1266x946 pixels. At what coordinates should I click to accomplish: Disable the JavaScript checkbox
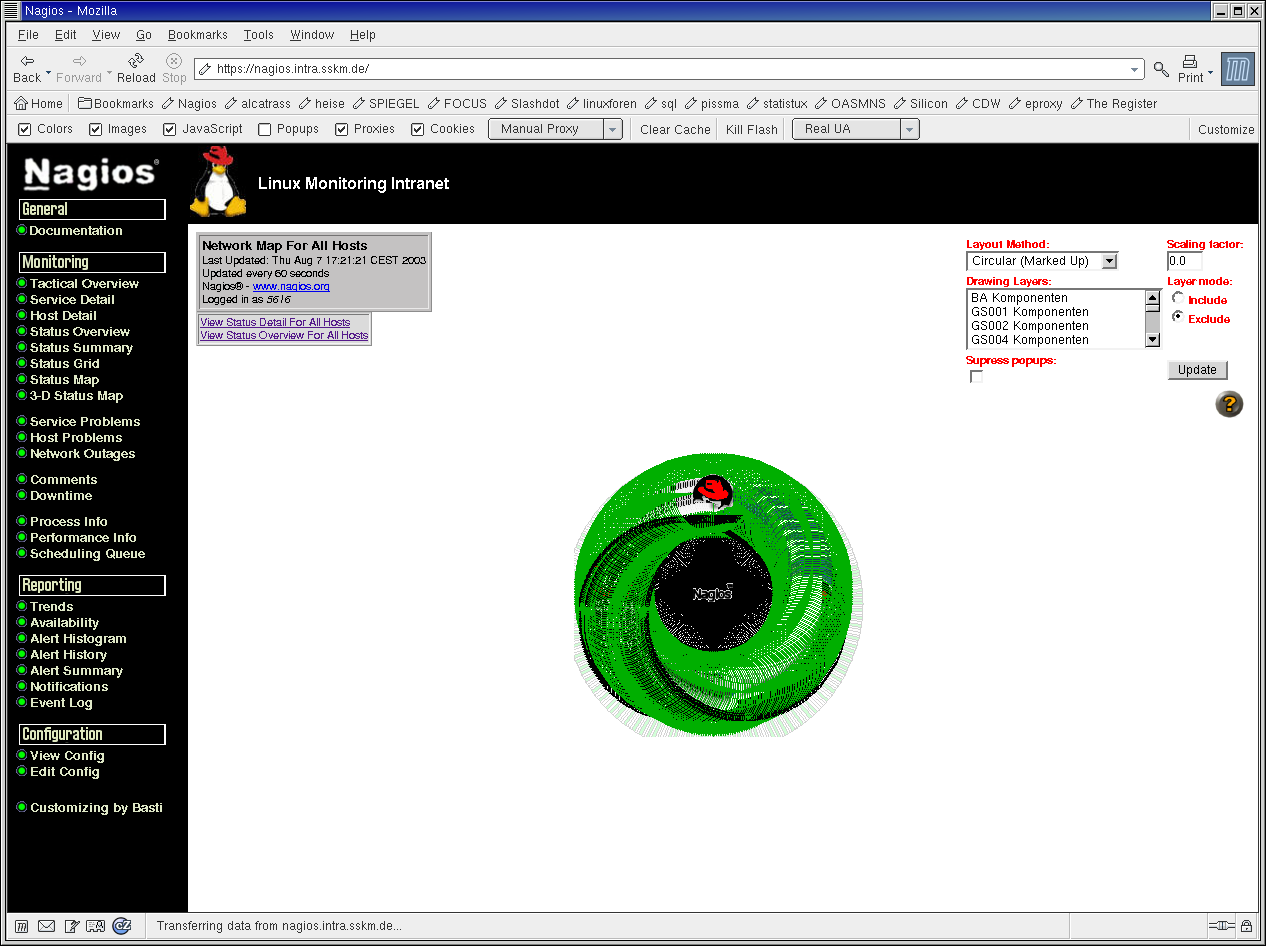pyautogui.click(x=170, y=129)
